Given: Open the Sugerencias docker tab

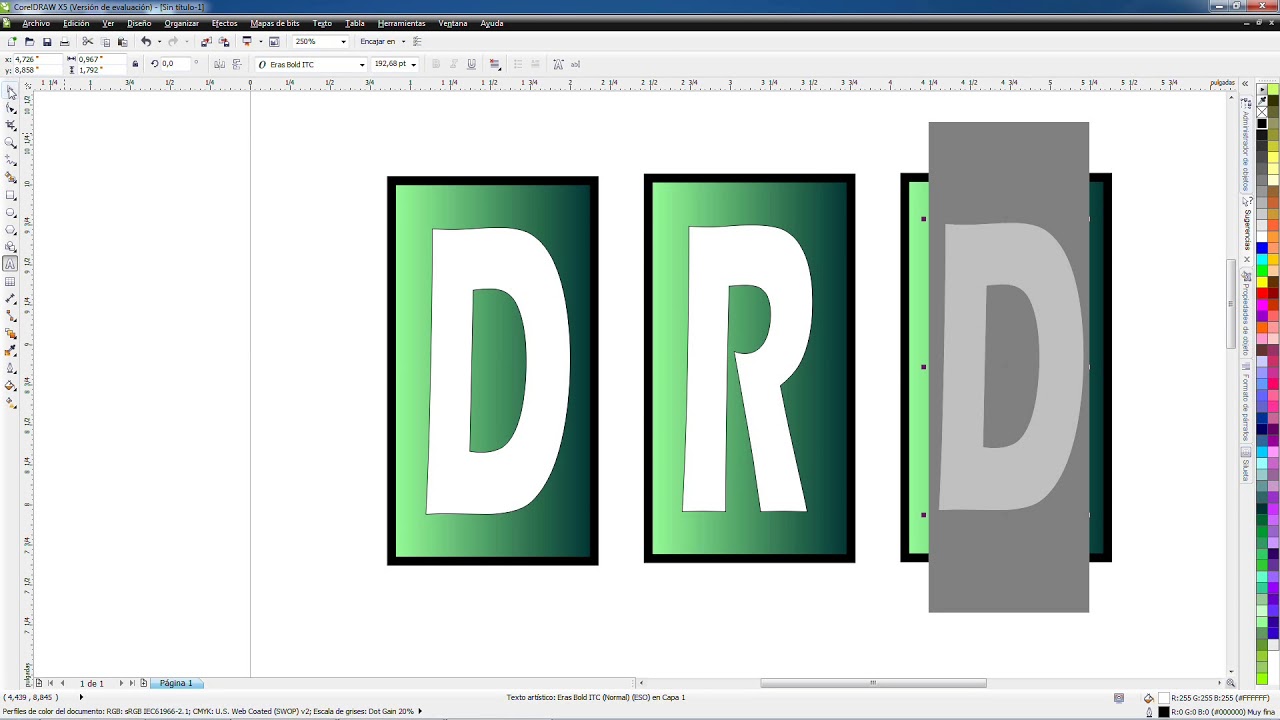Looking at the screenshot, I should pyautogui.click(x=1247, y=229).
